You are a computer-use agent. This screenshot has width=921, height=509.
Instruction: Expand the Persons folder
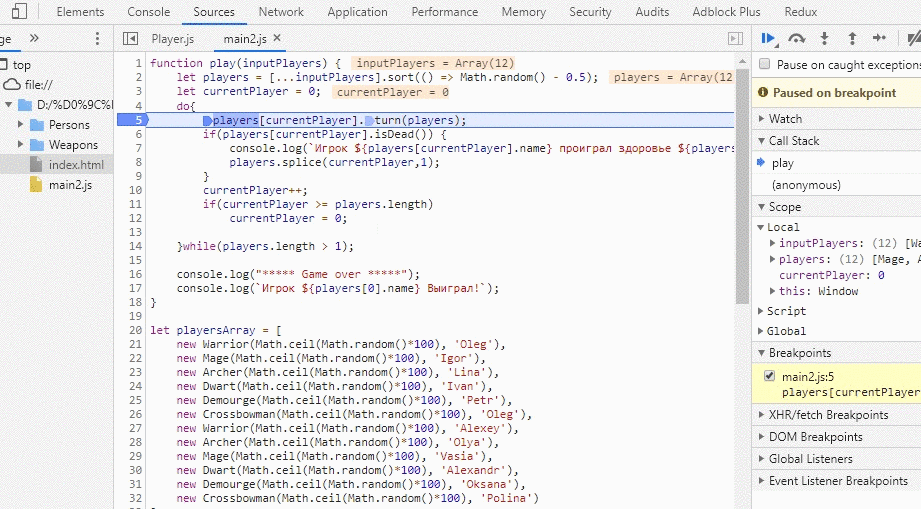[22, 125]
